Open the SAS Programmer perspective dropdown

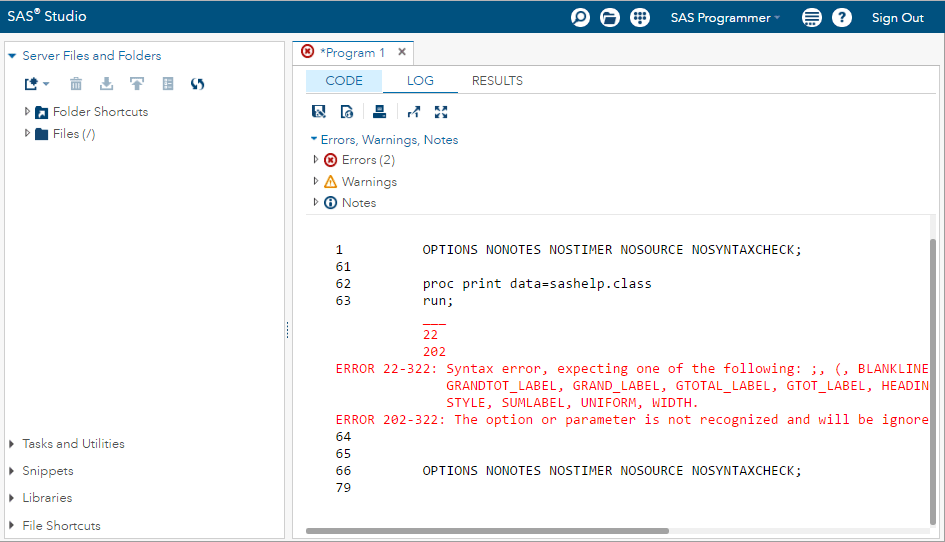pyautogui.click(x=726, y=17)
